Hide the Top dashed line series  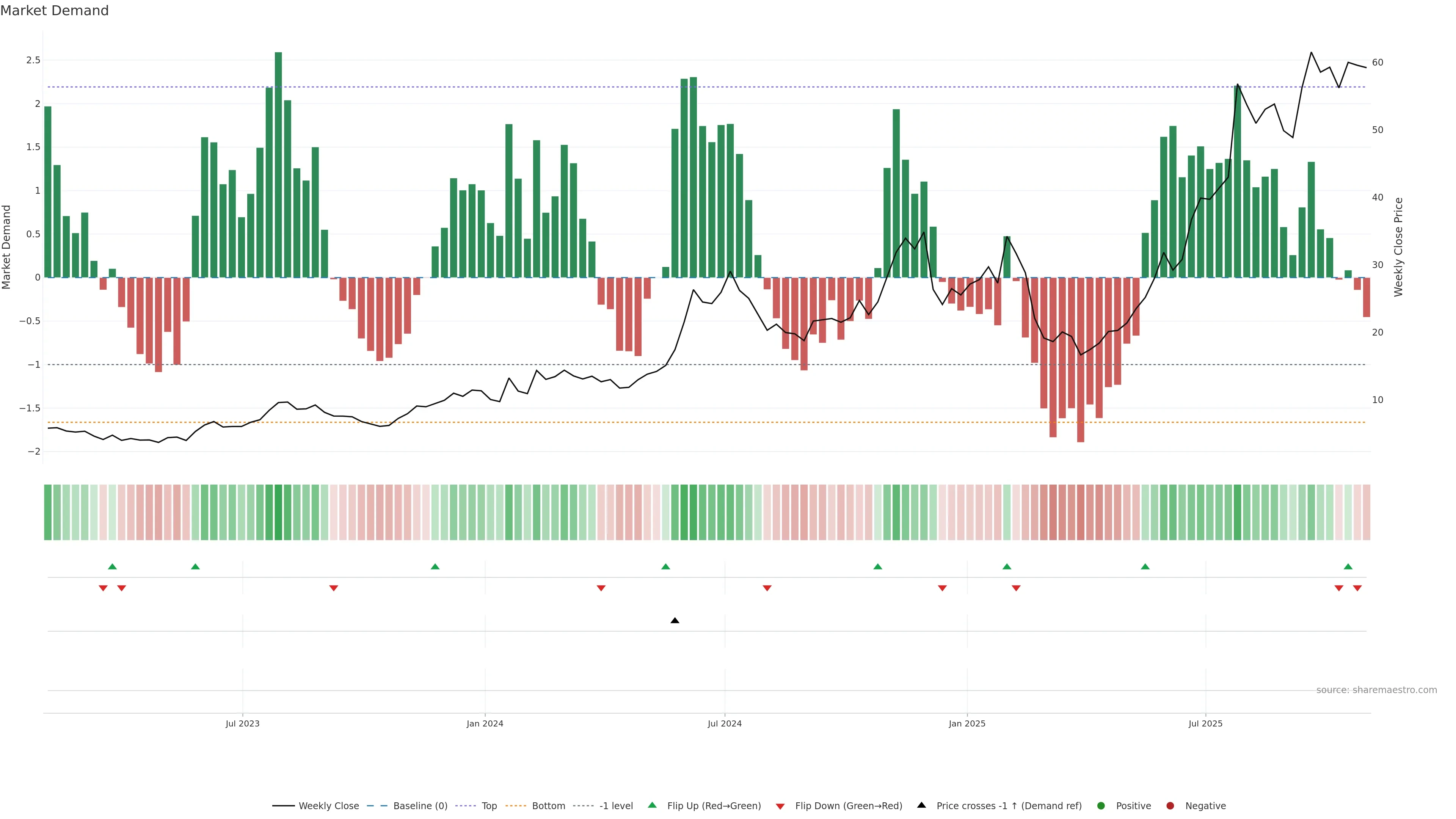(489, 805)
